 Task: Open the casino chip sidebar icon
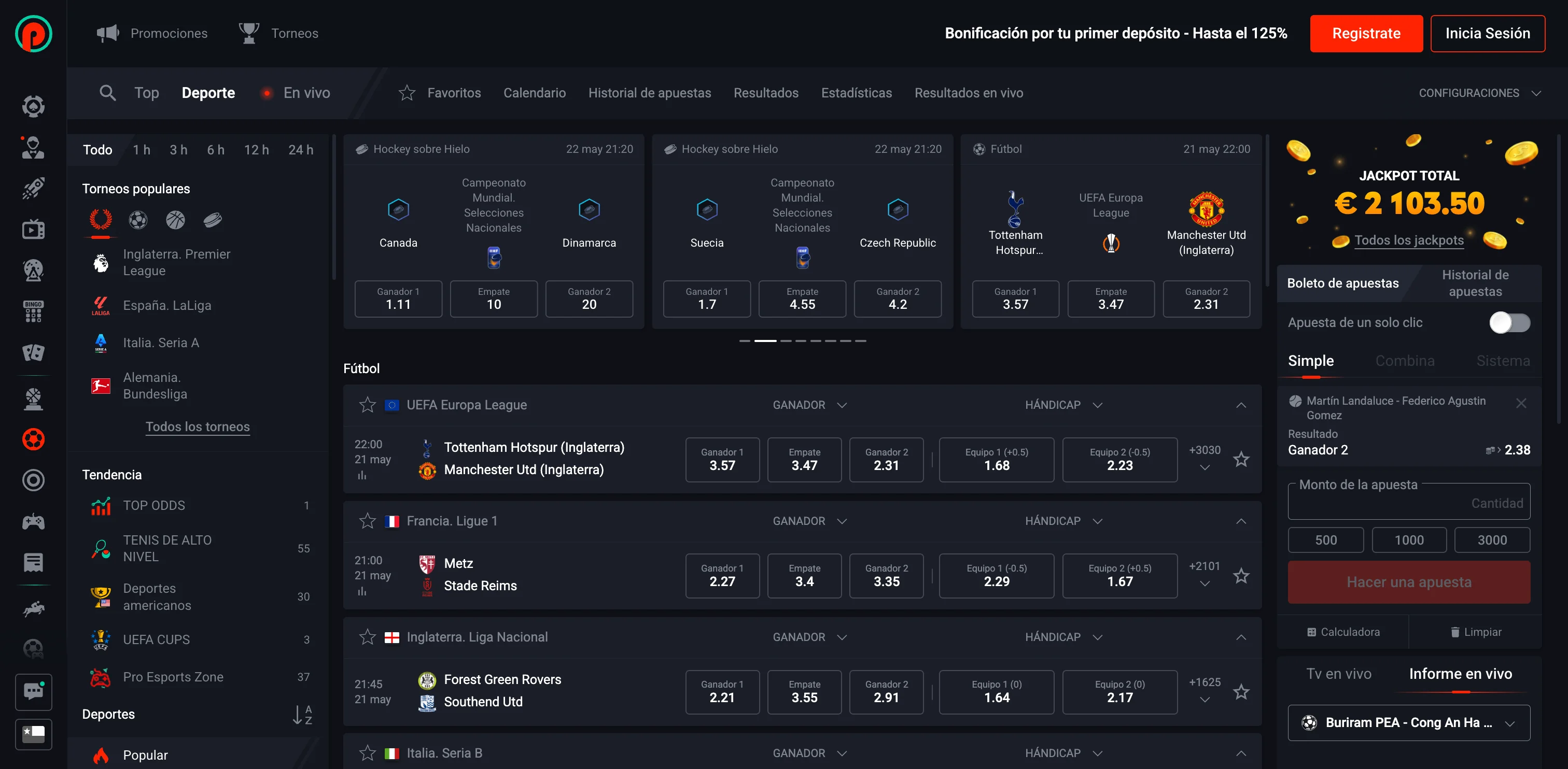click(34, 106)
